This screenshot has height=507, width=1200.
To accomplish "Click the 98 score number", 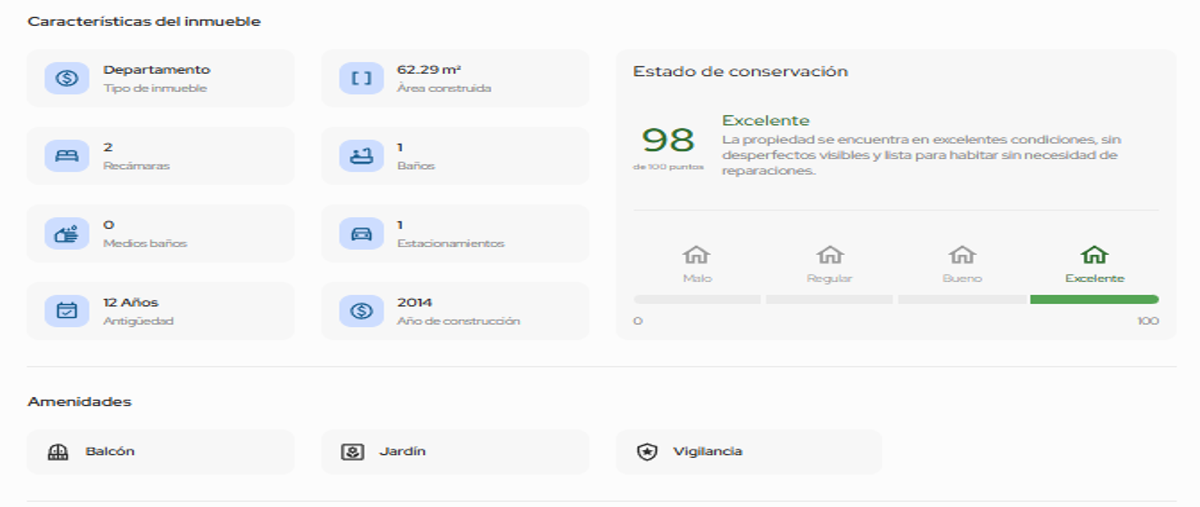I will click(x=668, y=140).
